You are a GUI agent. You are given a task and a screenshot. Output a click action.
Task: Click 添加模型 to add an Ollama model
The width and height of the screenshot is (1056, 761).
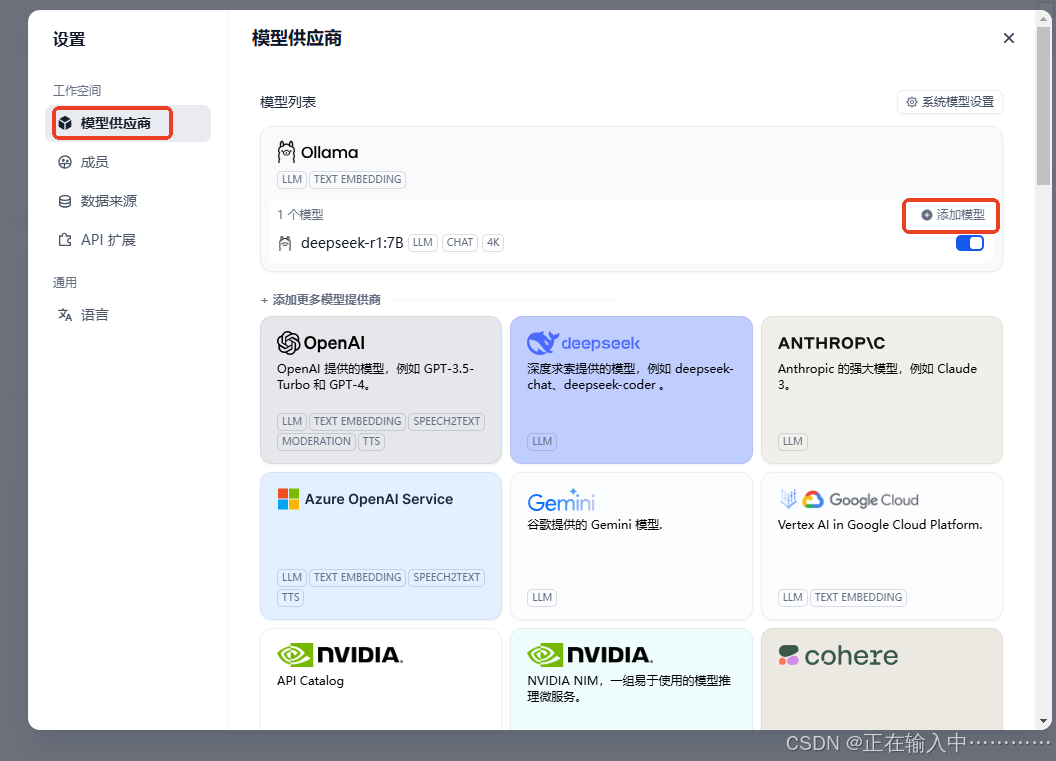point(952,215)
